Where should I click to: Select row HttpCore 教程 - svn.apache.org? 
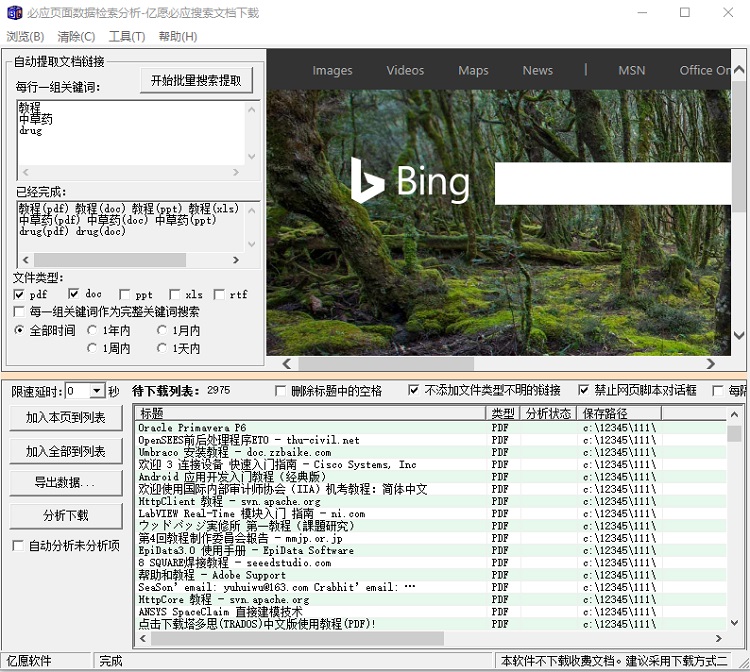pos(430,599)
